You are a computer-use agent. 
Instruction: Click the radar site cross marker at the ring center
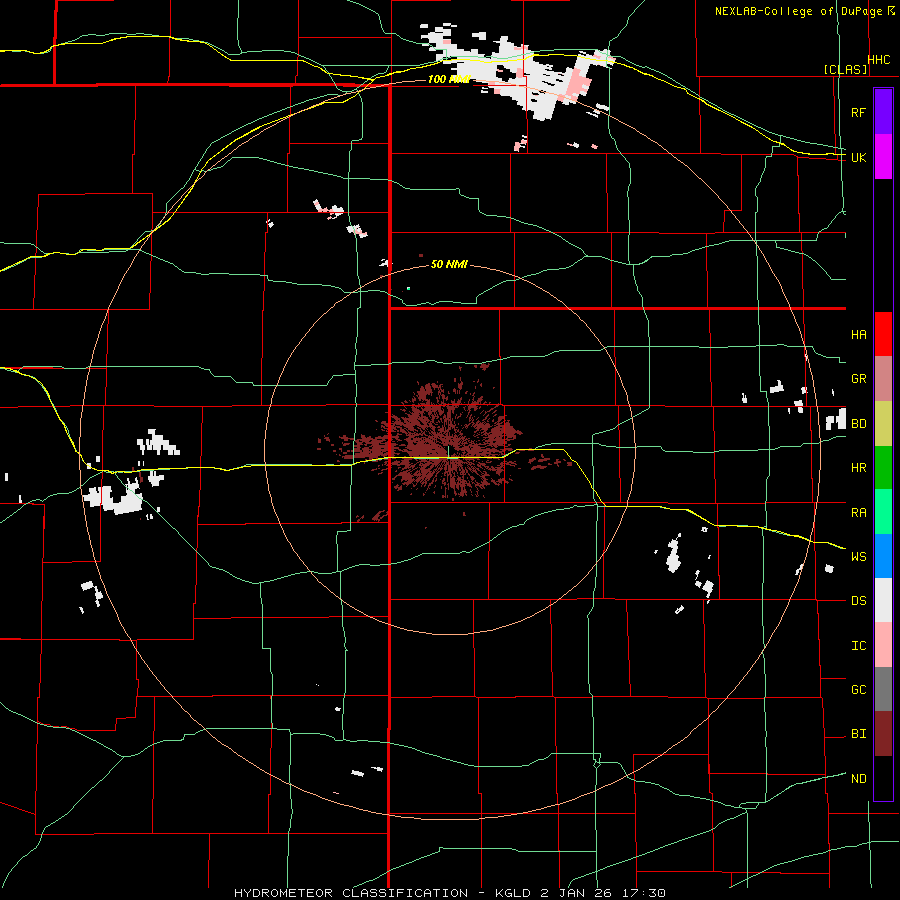[448, 452]
